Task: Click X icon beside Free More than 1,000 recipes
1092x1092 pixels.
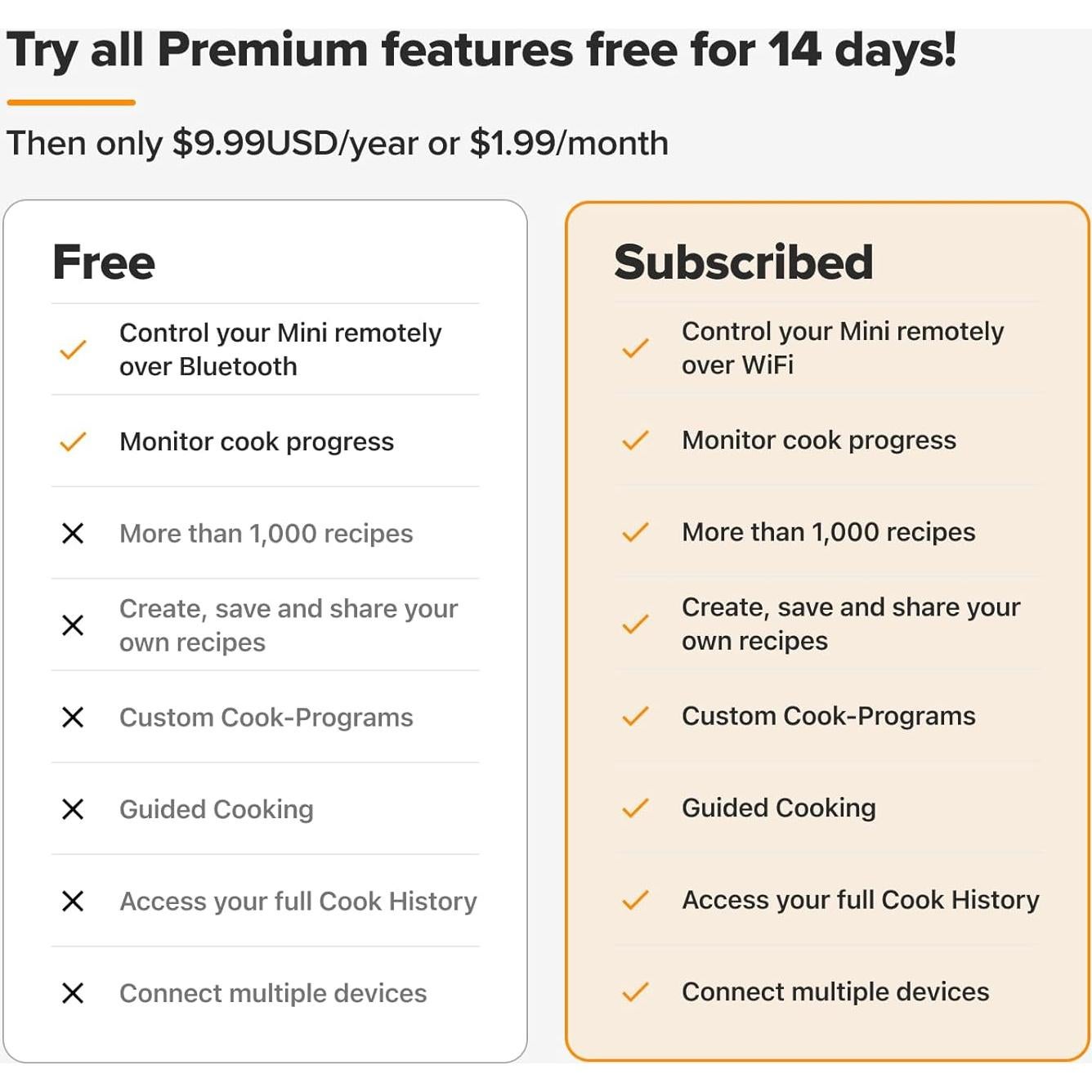Action: click(x=73, y=534)
